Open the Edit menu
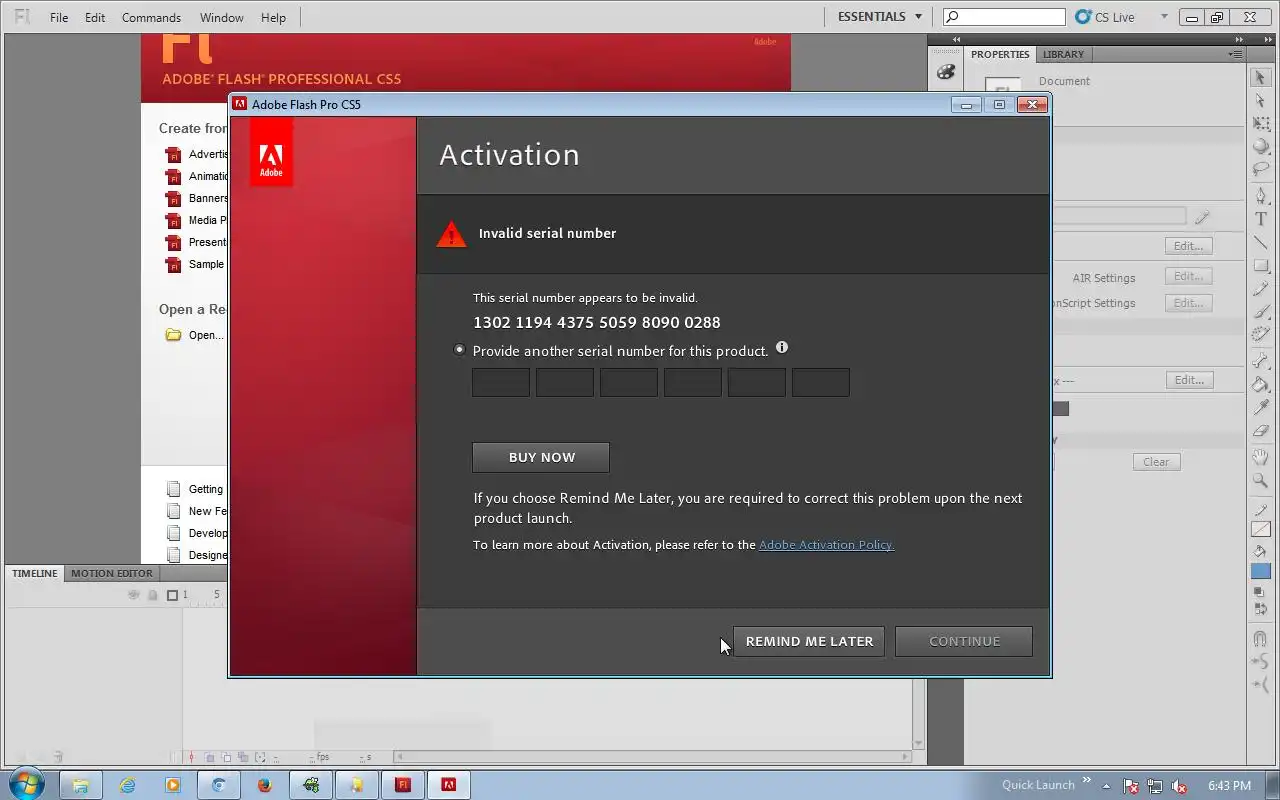 (x=95, y=17)
